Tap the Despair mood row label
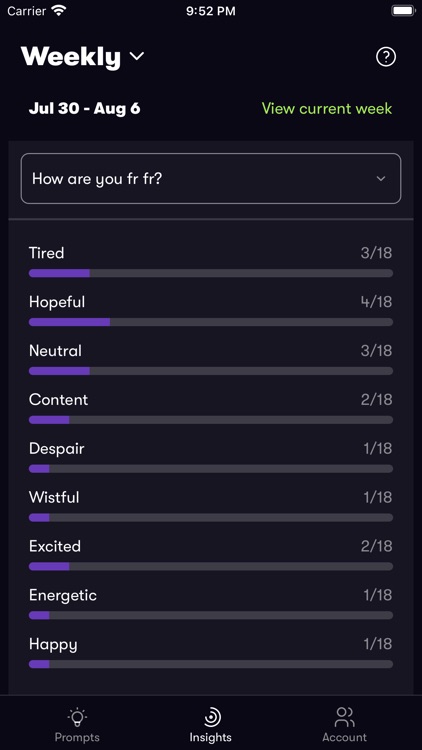 (x=56, y=449)
